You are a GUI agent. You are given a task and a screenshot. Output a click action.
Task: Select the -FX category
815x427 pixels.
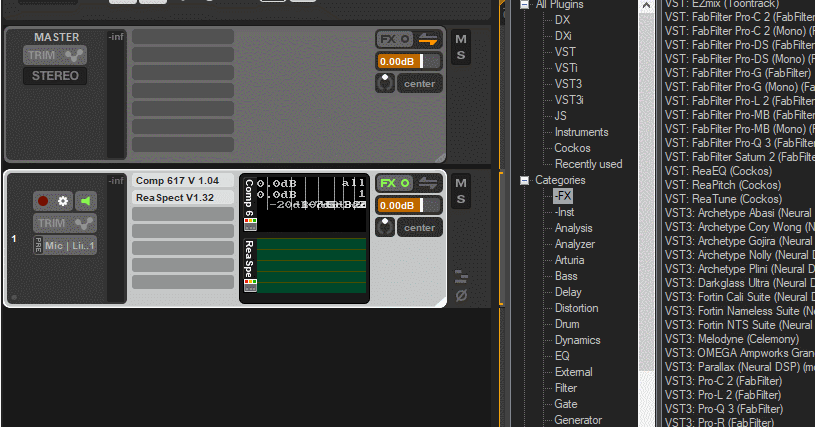(x=563, y=196)
